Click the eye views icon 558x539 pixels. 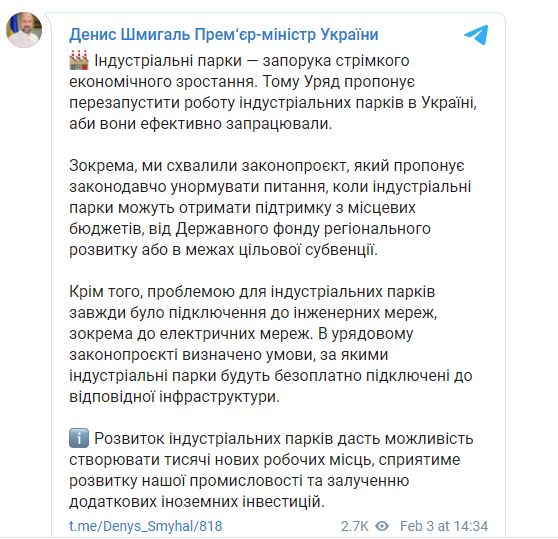(382, 526)
